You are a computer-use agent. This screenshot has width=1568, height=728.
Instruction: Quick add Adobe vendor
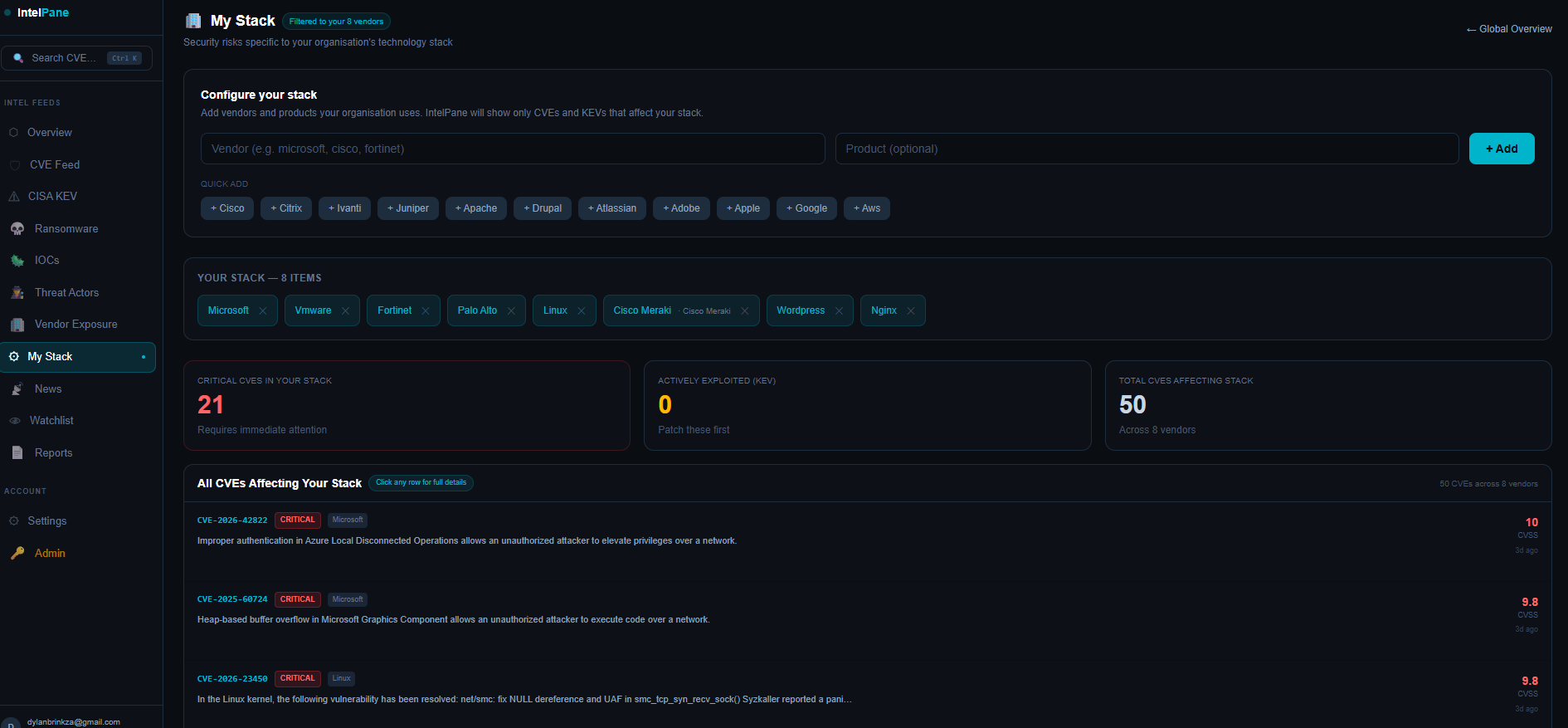(681, 208)
